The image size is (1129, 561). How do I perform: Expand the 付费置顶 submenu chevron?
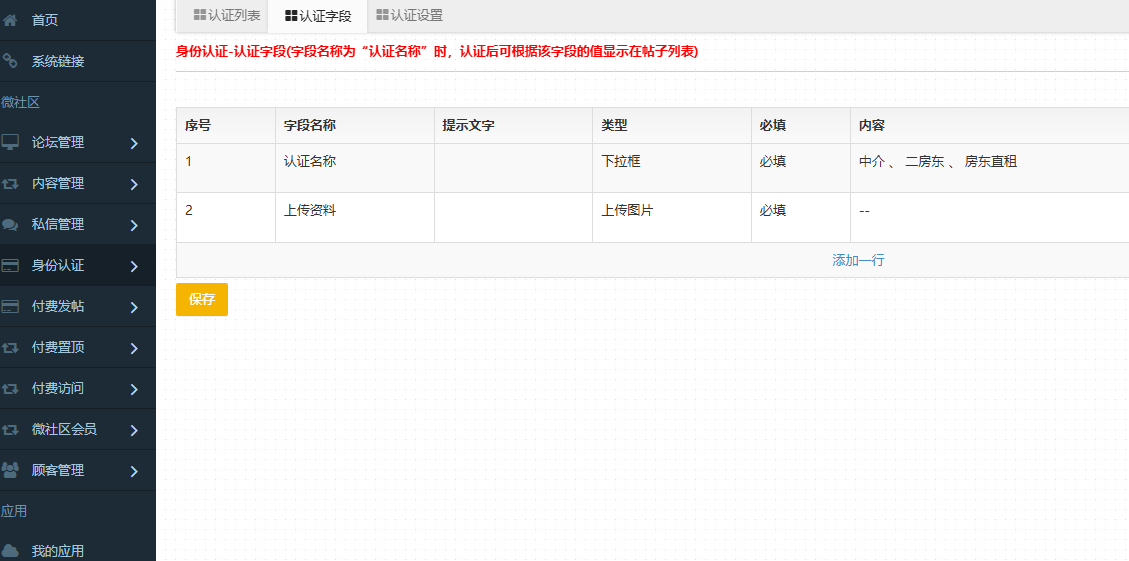134,349
